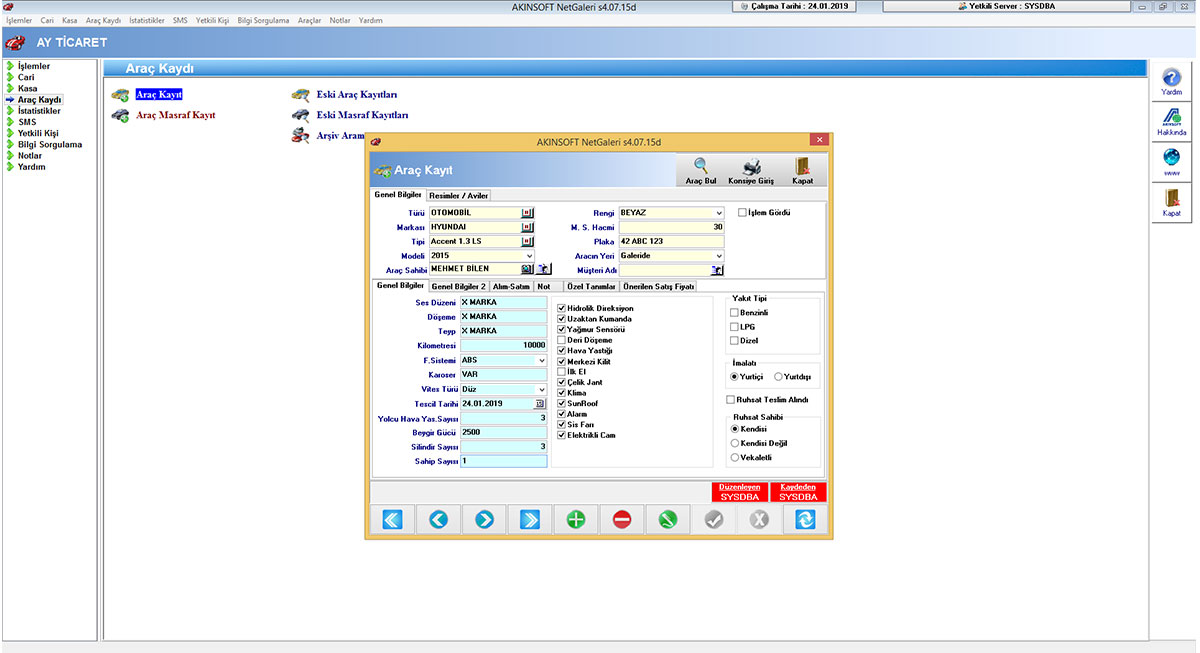Tick the Benzinli fuel type checkbox
1200x653 pixels.
click(x=734, y=313)
